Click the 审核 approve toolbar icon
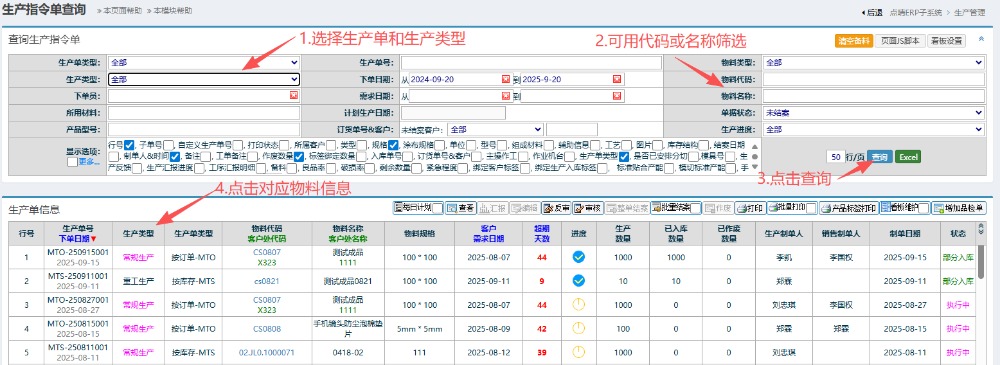Viewport: 1000px width, 365px height. (587, 208)
